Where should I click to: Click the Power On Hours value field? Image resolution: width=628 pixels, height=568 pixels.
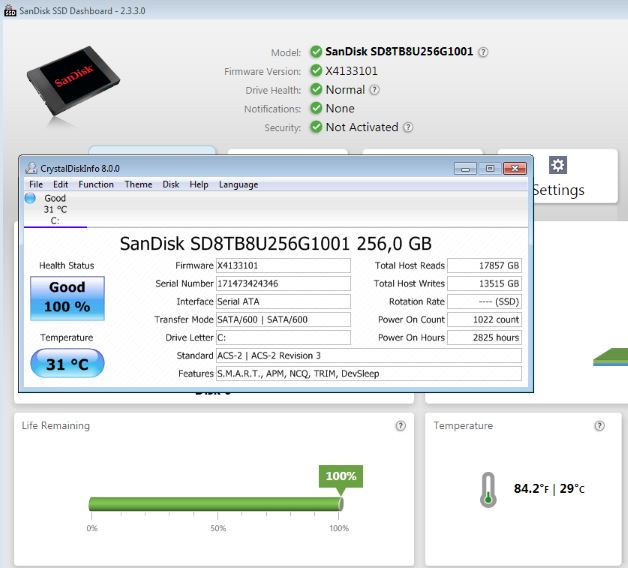[x=484, y=338]
